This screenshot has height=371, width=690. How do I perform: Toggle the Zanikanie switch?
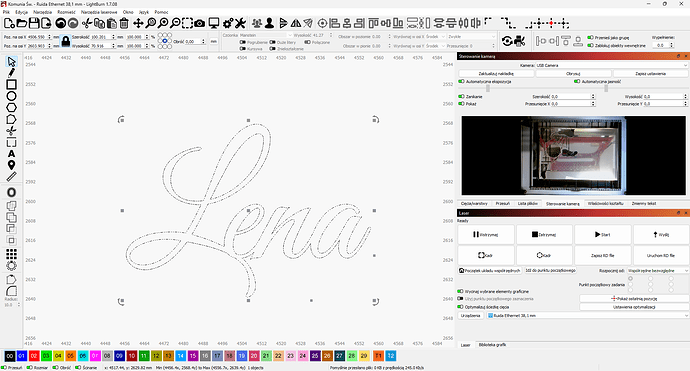[x=462, y=96]
